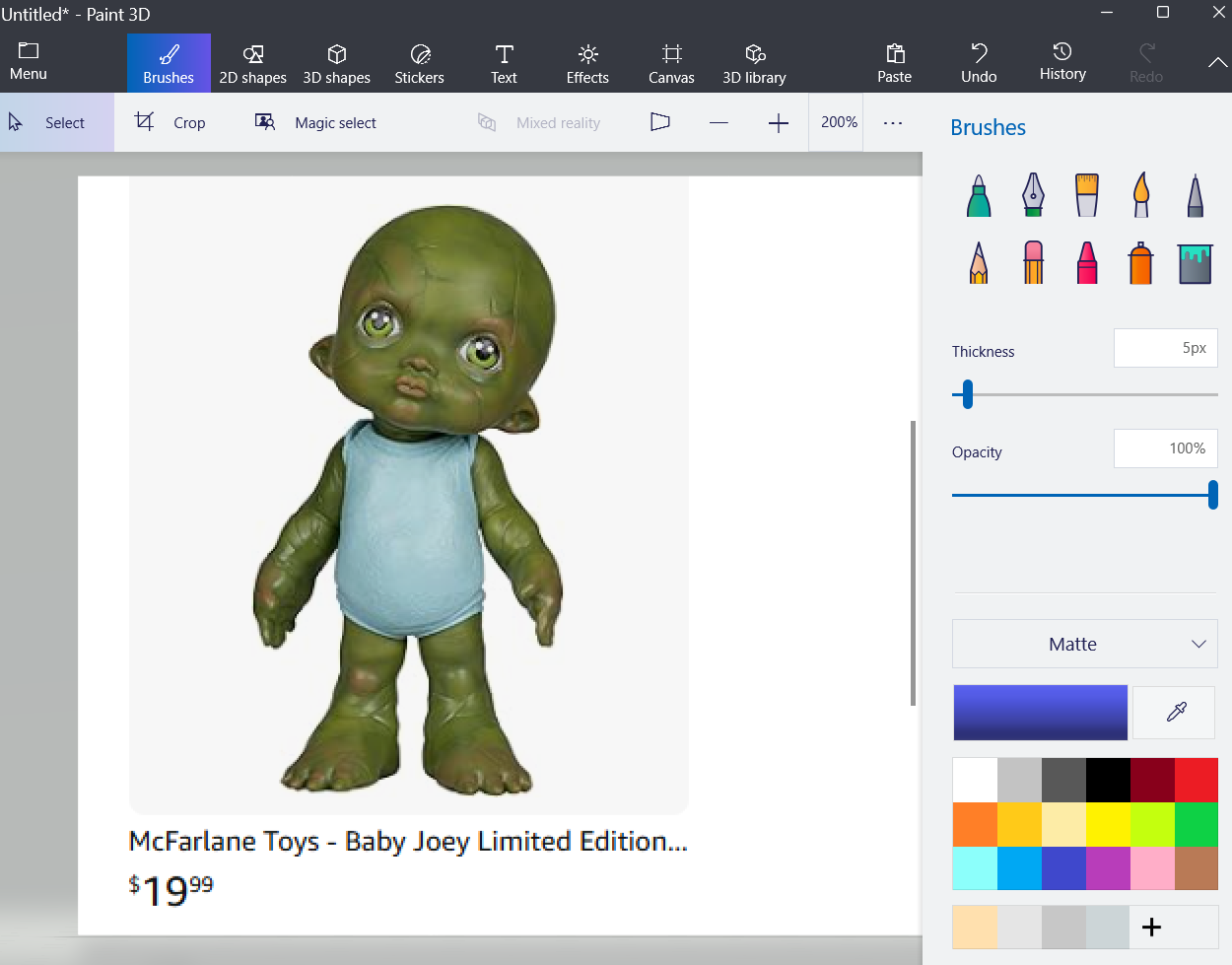The width and height of the screenshot is (1232, 965).
Task: Select the Crayon brush
Action: point(1087,263)
